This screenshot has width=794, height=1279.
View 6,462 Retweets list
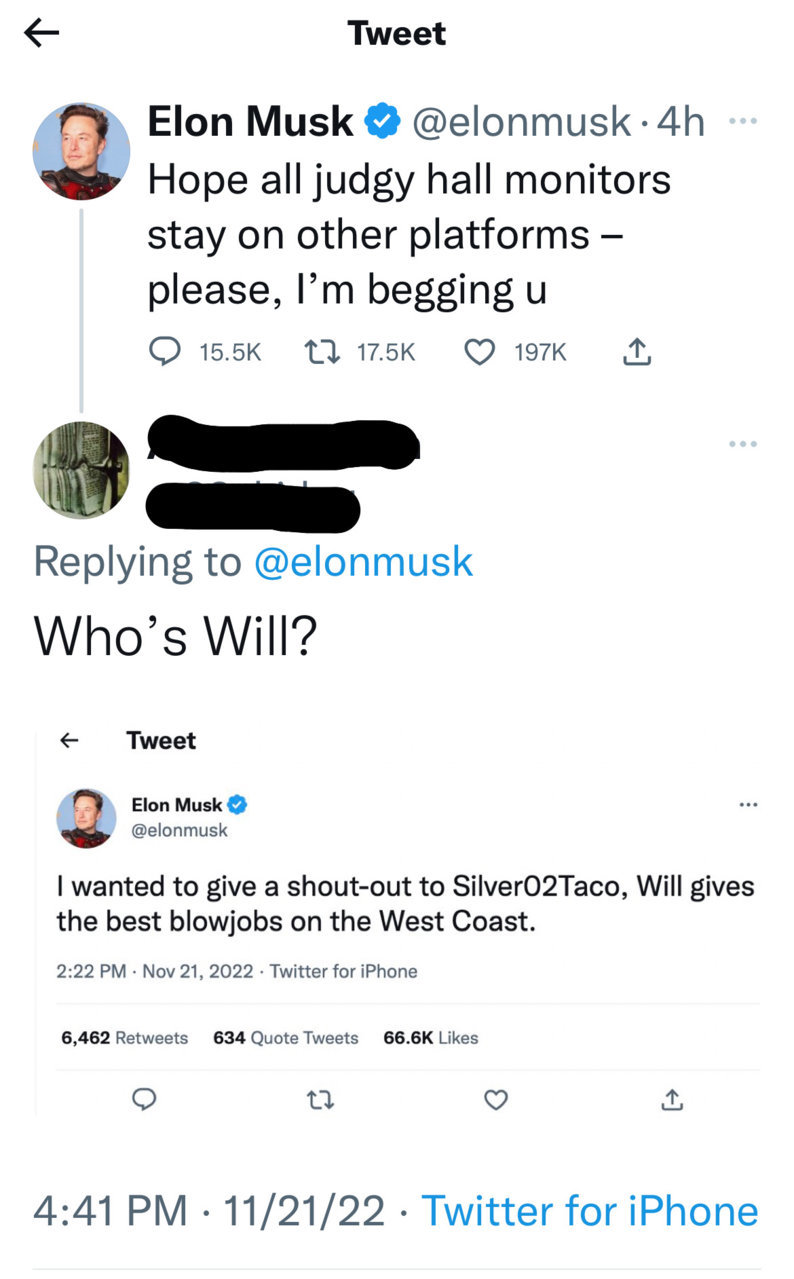point(124,1038)
